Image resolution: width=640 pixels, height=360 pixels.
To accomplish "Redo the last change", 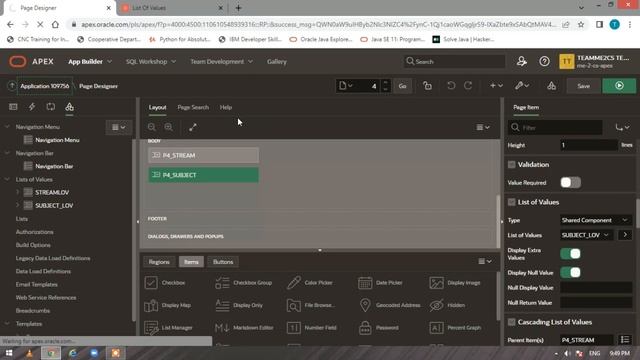I will (x=468, y=86).
